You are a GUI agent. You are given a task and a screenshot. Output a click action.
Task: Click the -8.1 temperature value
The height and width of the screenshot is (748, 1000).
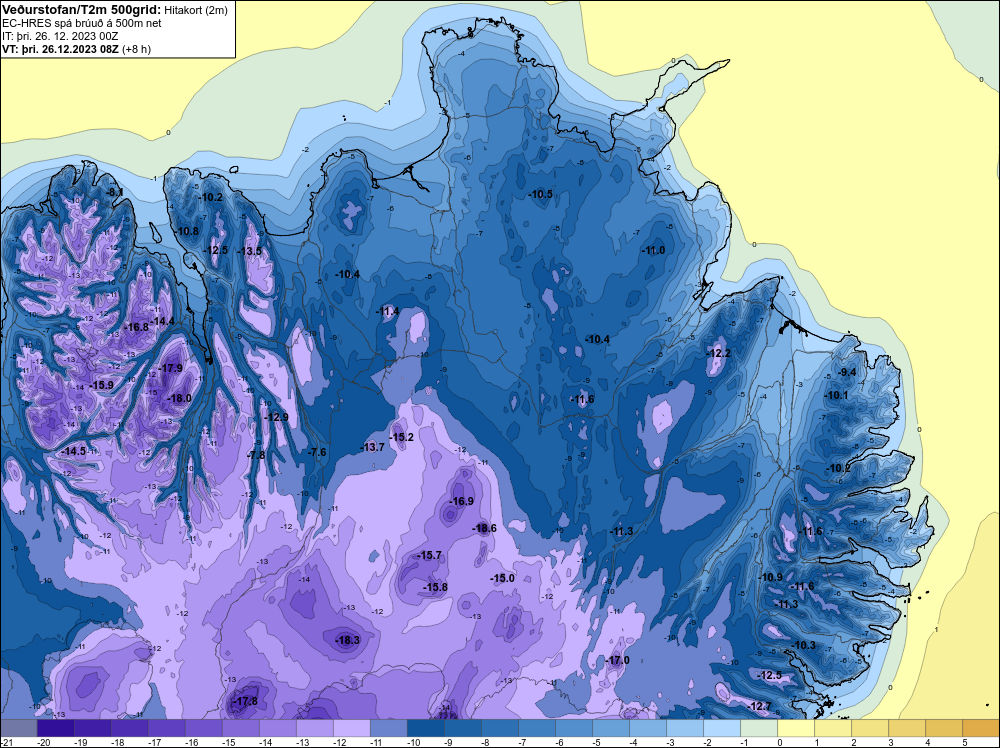click(115, 192)
